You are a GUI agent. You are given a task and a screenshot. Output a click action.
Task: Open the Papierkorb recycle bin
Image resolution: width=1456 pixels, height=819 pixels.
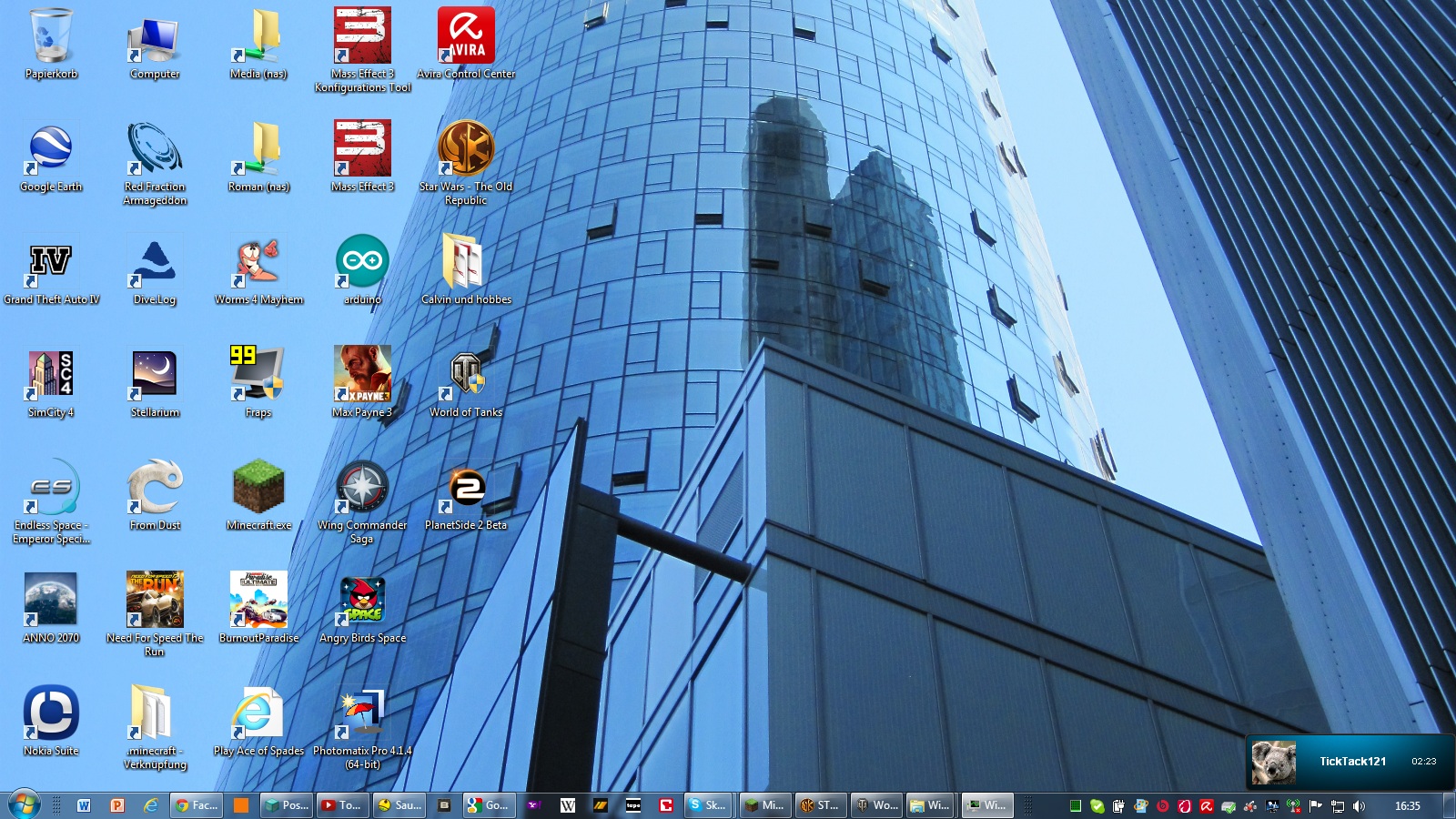point(51,37)
